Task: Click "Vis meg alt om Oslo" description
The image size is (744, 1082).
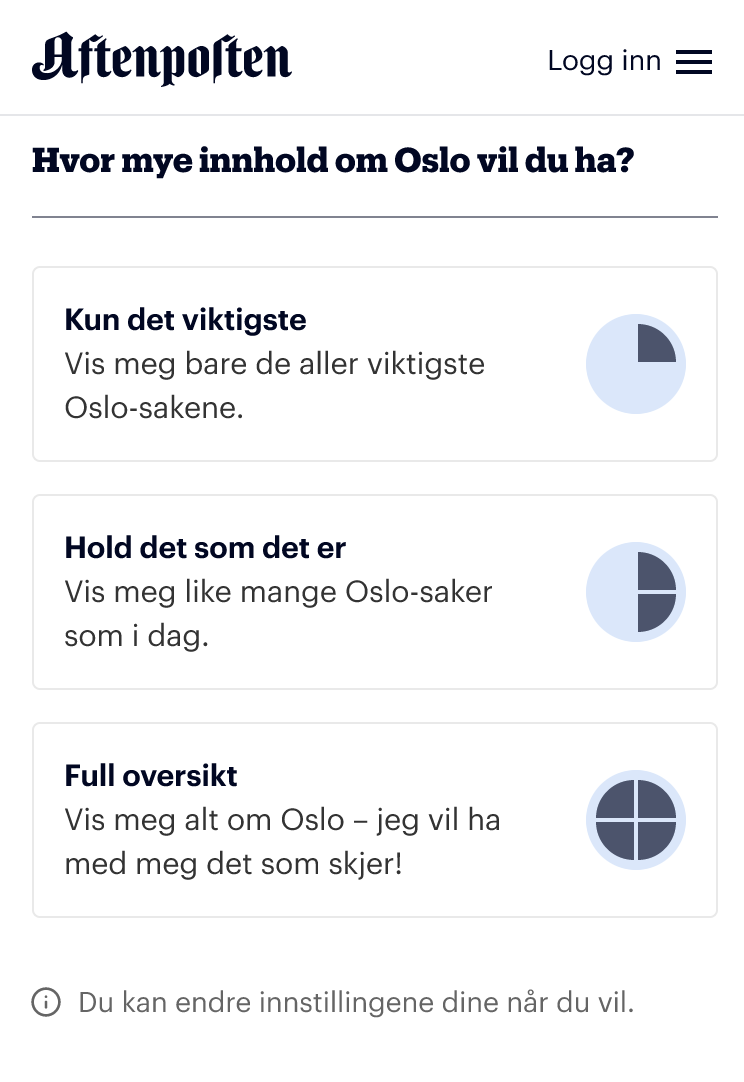Action: [x=204, y=820]
